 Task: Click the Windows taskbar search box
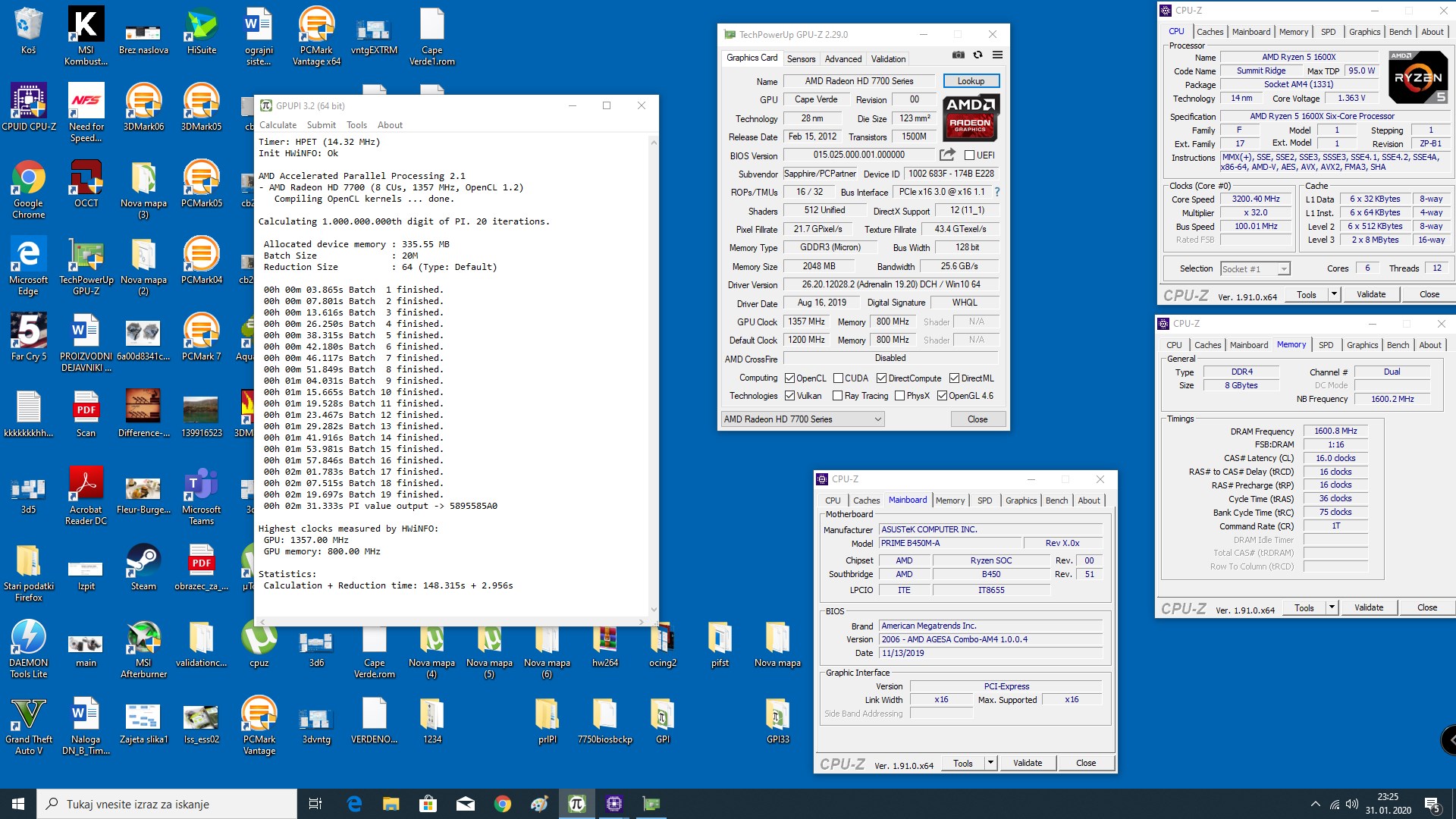click(x=167, y=804)
